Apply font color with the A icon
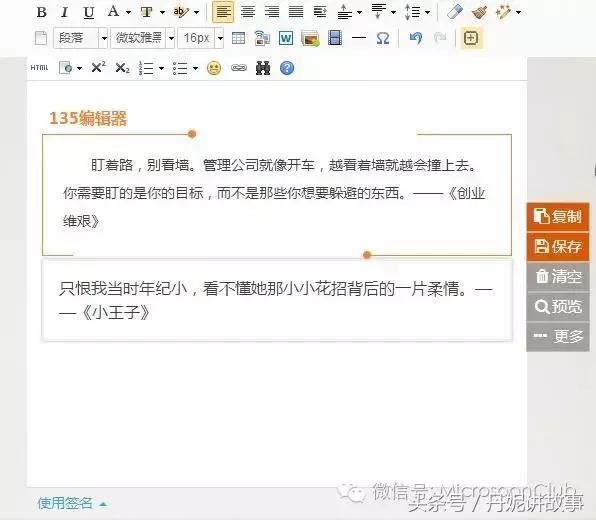Image resolution: width=596 pixels, height=520 pixels. point(113,12)
